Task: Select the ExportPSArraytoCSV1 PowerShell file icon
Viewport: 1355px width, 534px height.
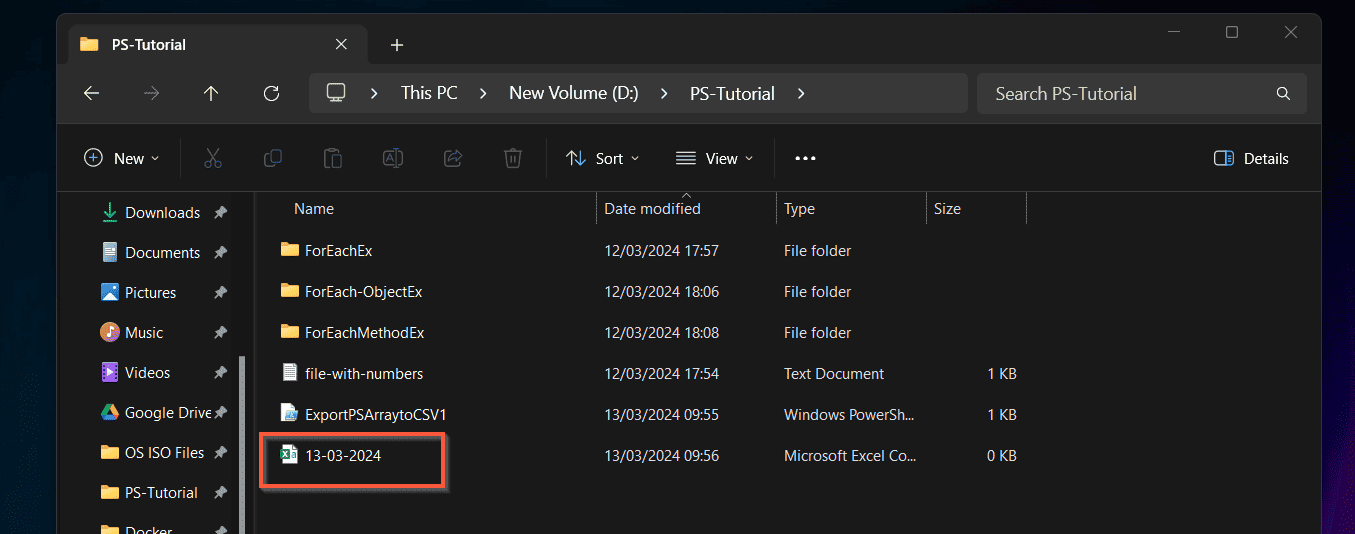Action: pyautogui.click(x=290, y=414)
